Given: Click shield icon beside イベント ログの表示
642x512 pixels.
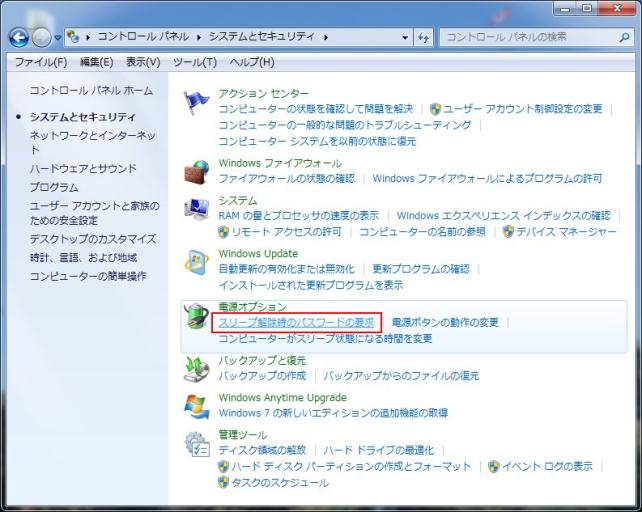Looking at the screenshot, I should click(x=494, y=466).
